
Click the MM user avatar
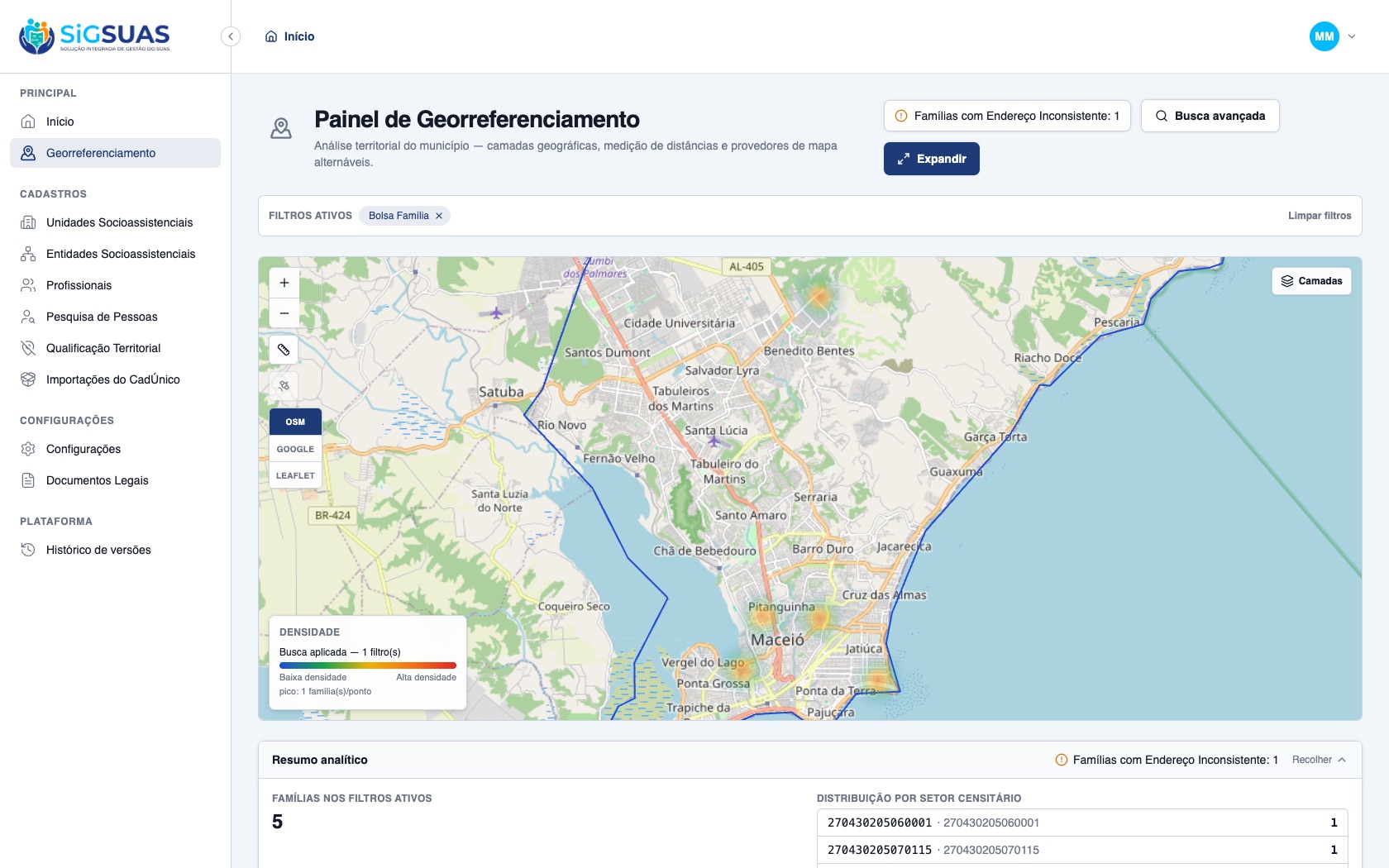[x=1324, y=36]
